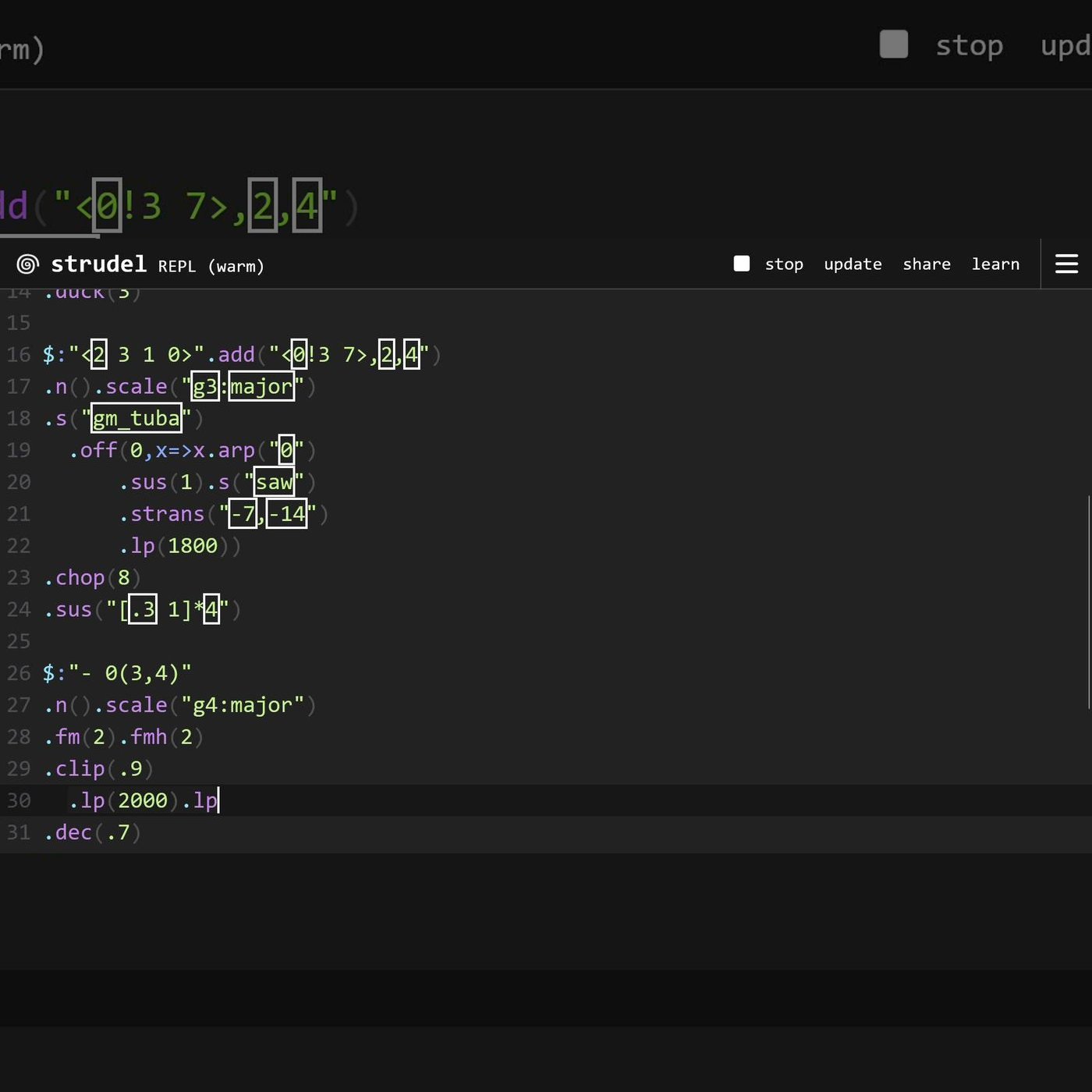Click the .clip call on line 29
The width and height of the screenshot is (1092, 1092).
click(x=74, y=769)
